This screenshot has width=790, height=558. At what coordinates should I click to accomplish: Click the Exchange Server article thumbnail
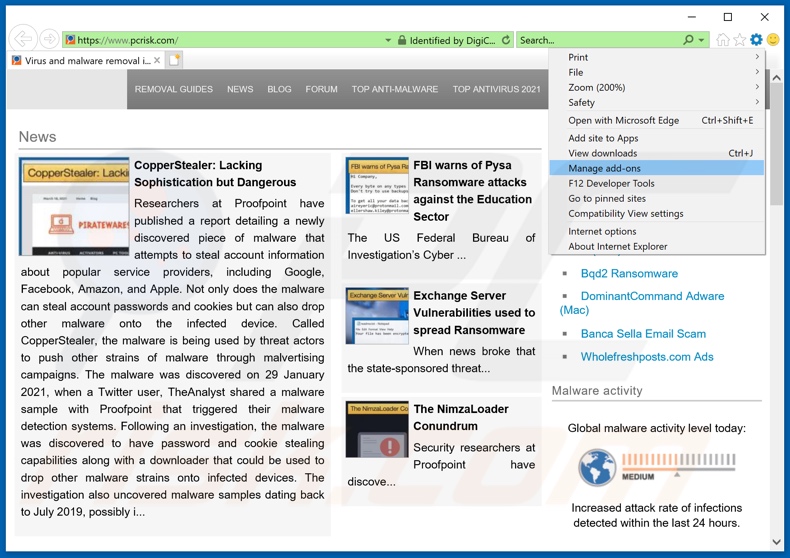(x=377, y=315)
